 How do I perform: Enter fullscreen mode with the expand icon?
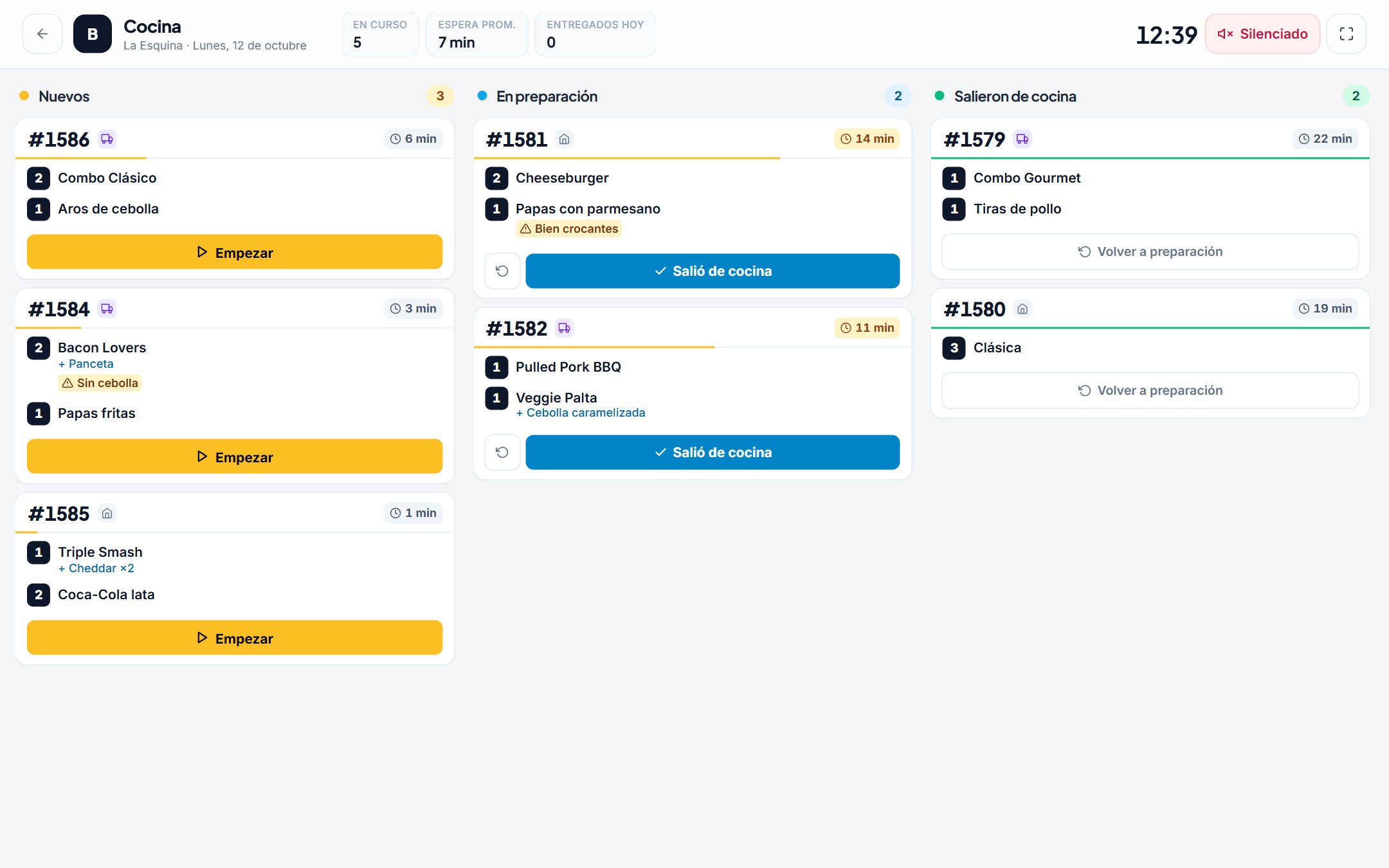point(1347,34)
